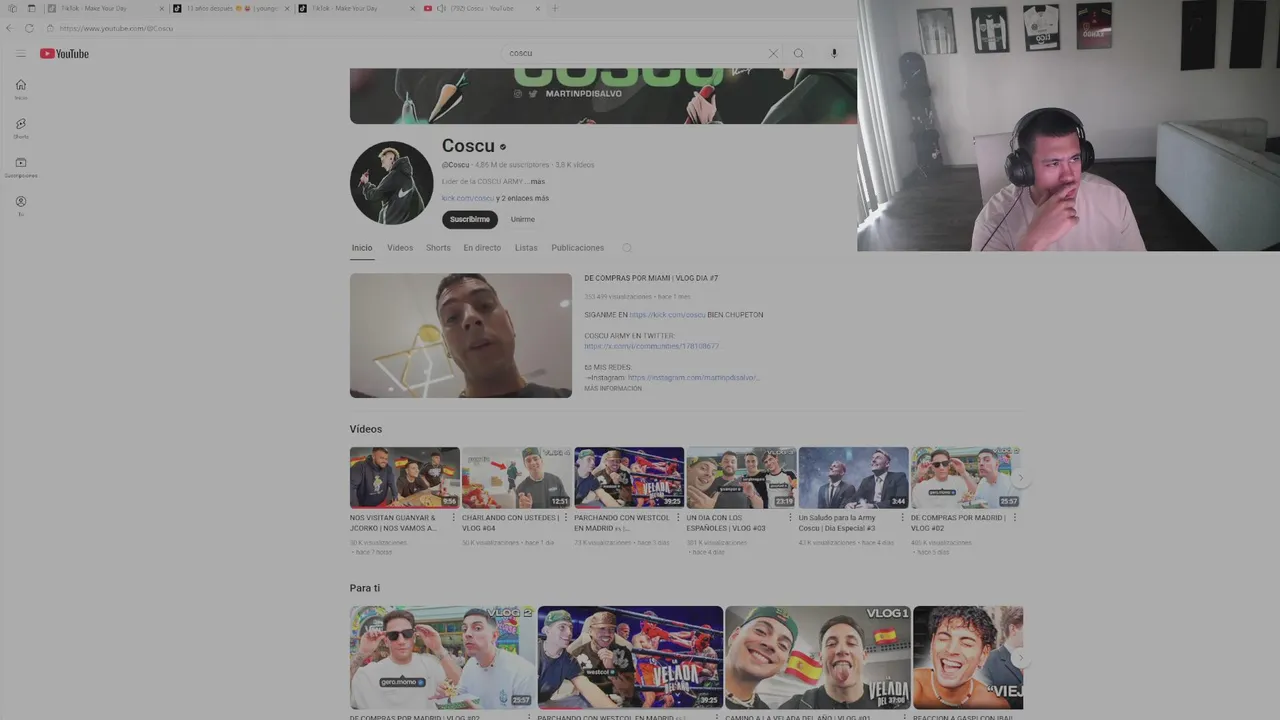Screen dimensions: 1280x720
Task: Open the Listas channel tab
Action: [526, 248]
